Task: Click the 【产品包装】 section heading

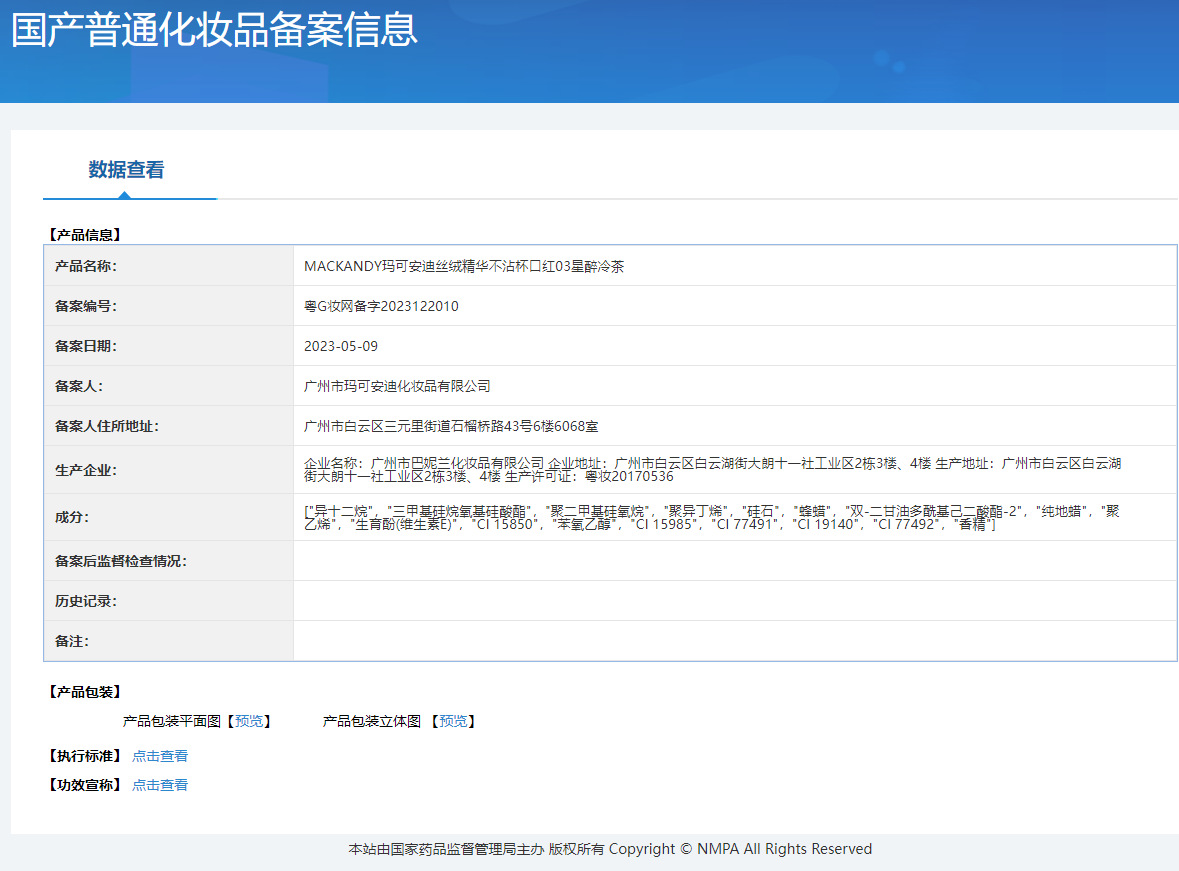Action: click(x=85, y=692)
